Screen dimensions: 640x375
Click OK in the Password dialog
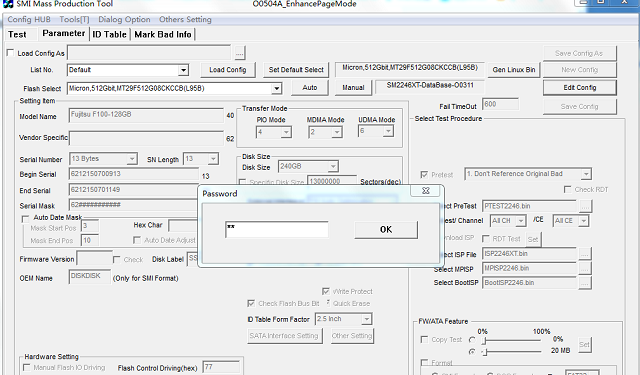[x=386, y=230]
